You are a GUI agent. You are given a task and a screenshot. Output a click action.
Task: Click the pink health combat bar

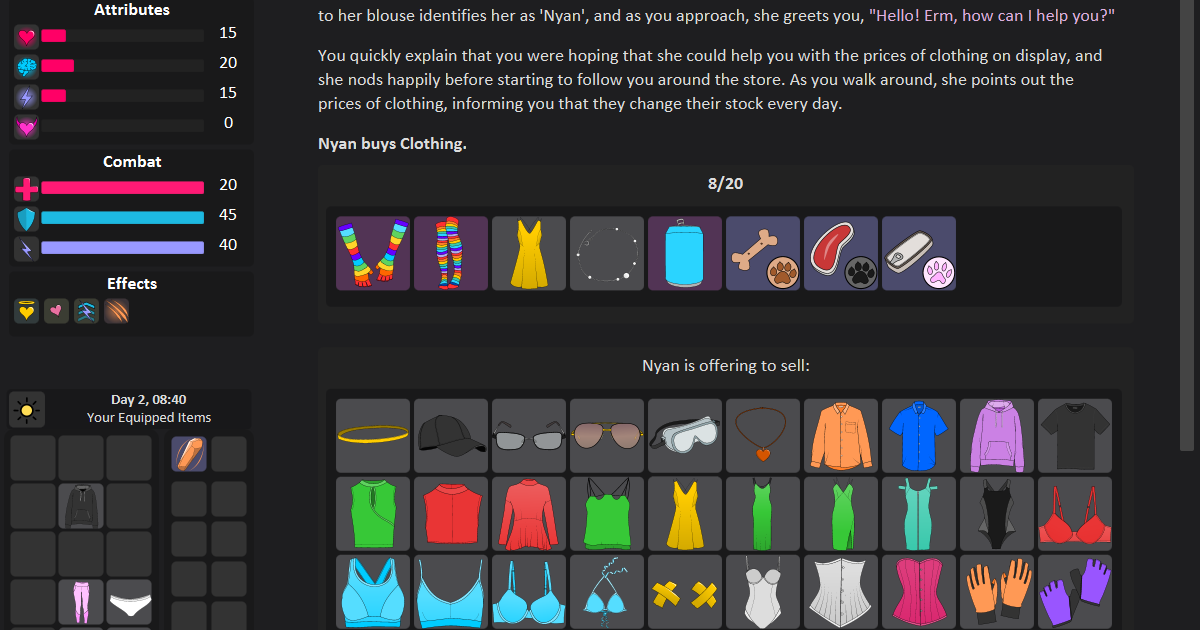tap(123, 187)
